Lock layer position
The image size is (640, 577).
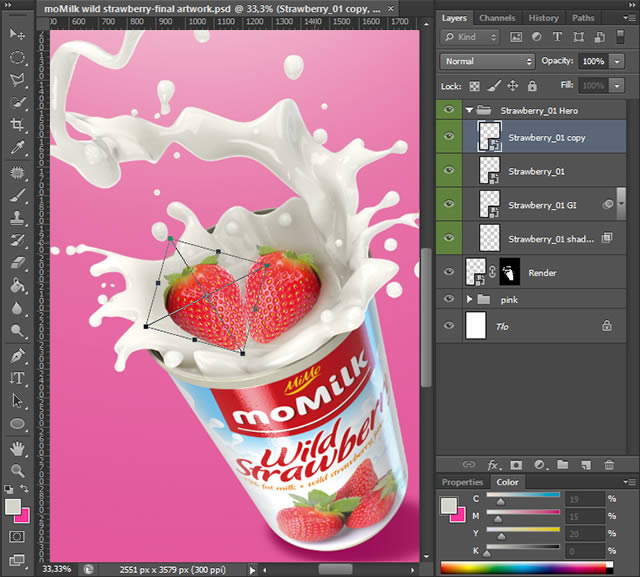[513, 86]
